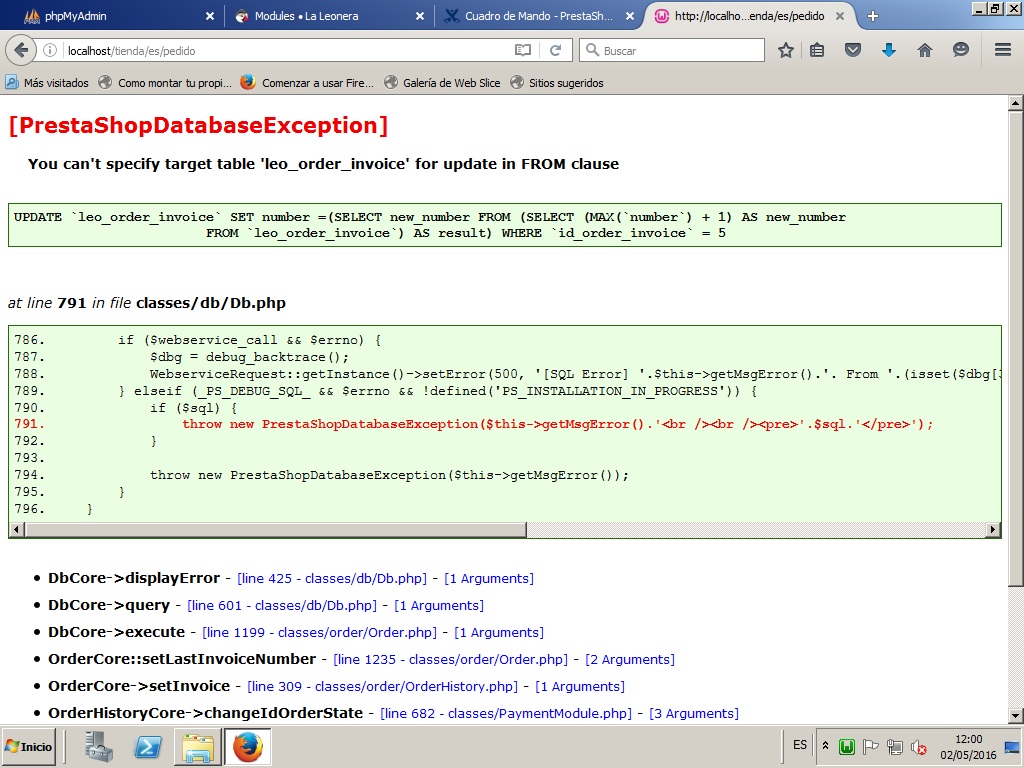Viewport: 1024px width, 768px height.
Task: Save page to Pocket icon
Action: click(x=852, y=50)
